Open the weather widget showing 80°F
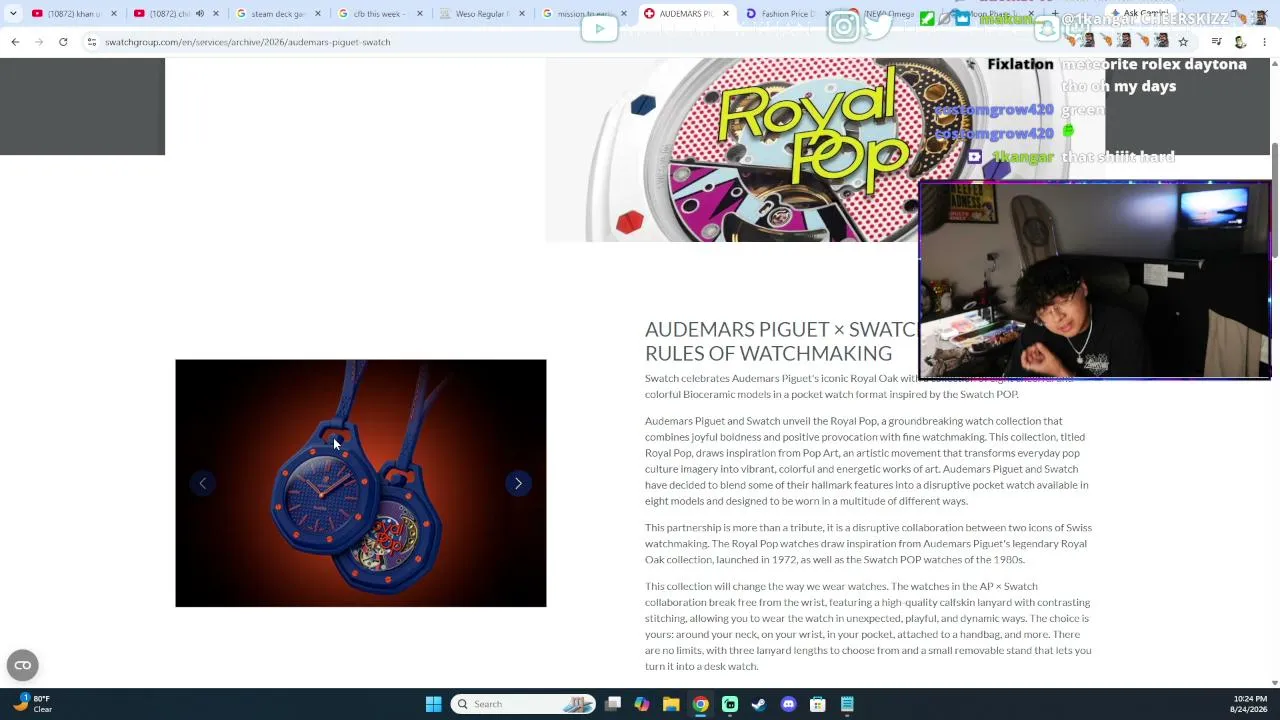This screenshot has height=720, width=1280. 33,704
